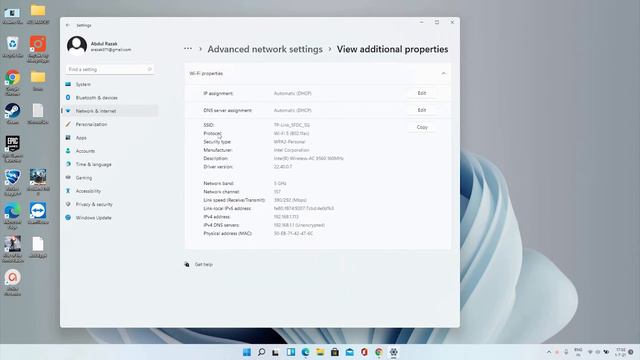Select the Driver version value
This screenshot has height=360, width=640.
[282, 167]
